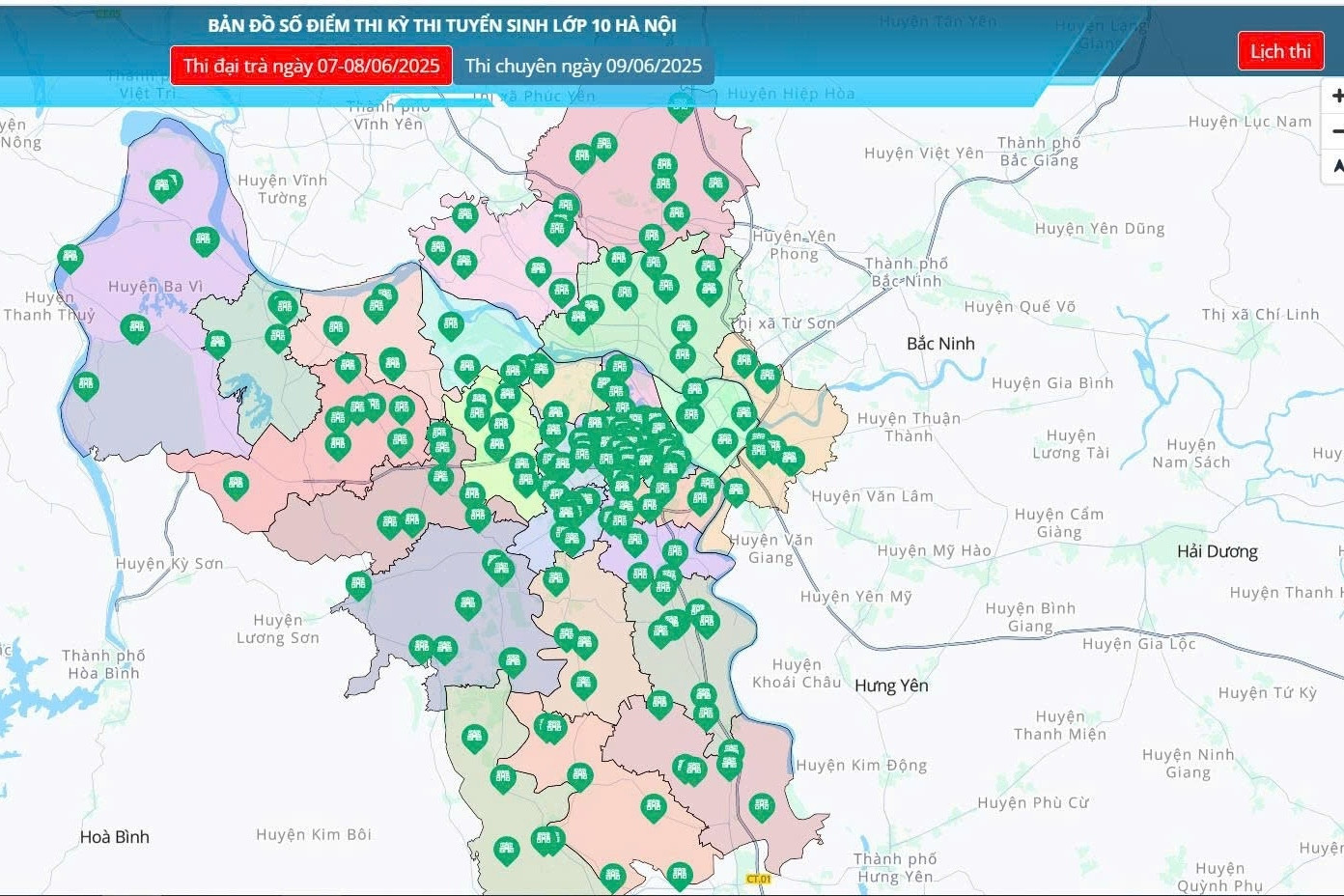Screen dimensions: 1344x896
Task: Zoom out of the map
Action: coord(1335,131)
